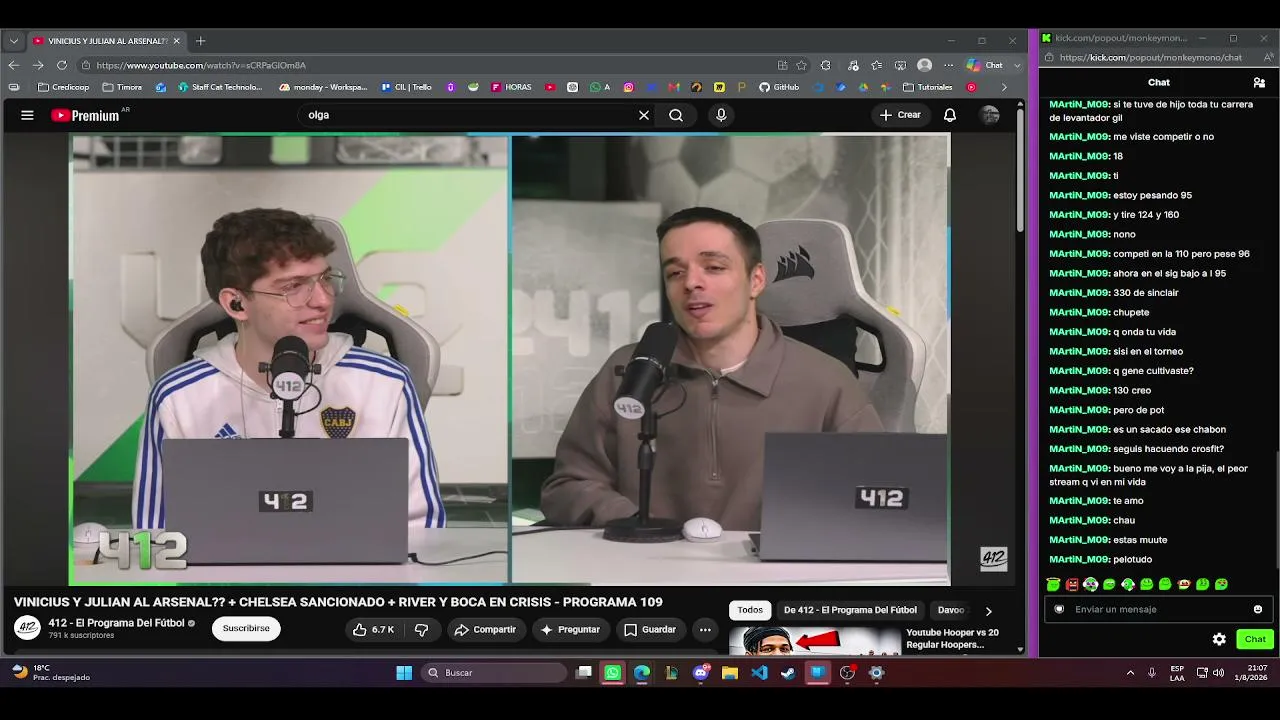Click the Compartir share button
Screen dimensions: 1280x720
[485, 629]
